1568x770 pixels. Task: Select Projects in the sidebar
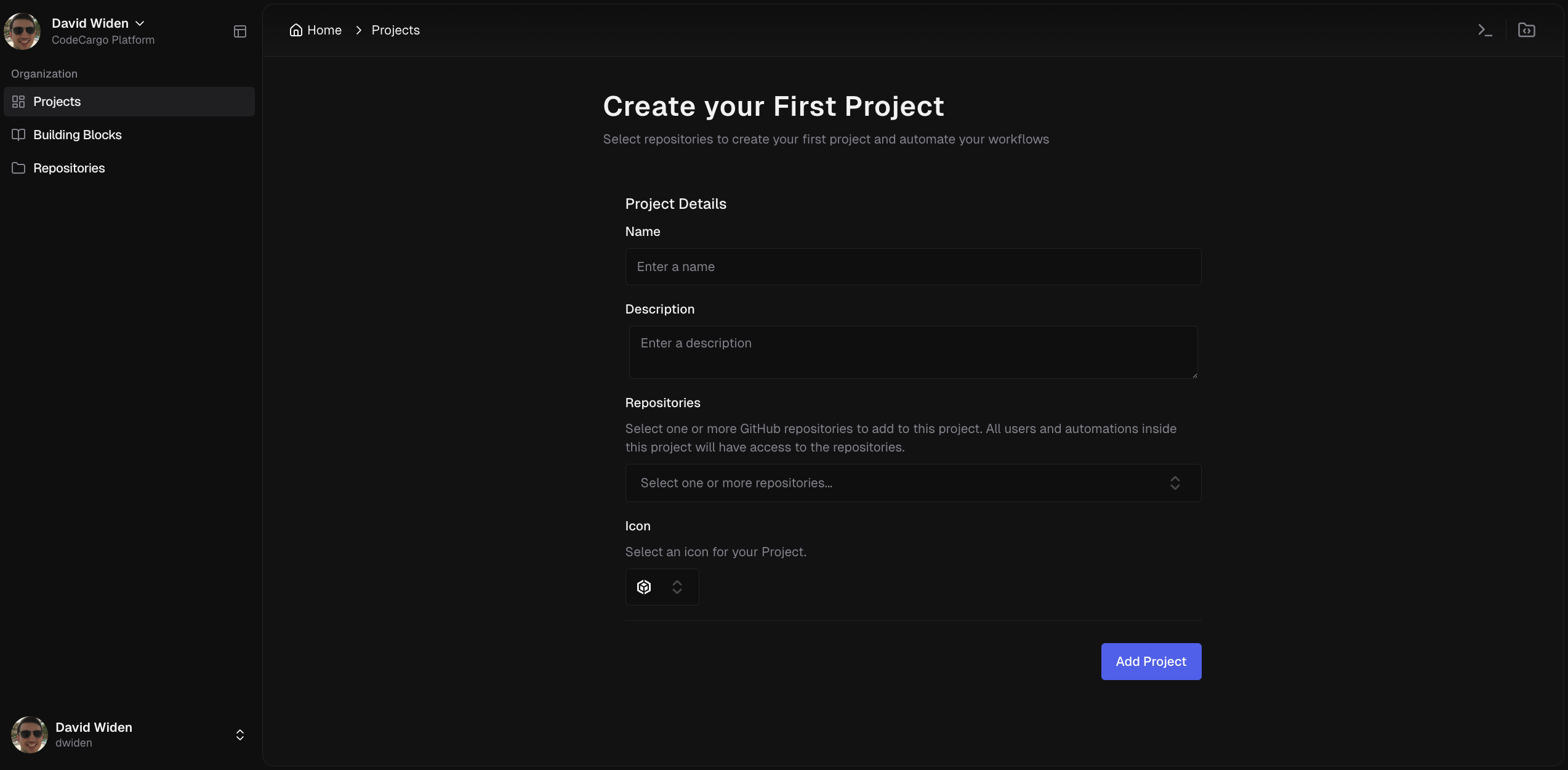point(57,101)
